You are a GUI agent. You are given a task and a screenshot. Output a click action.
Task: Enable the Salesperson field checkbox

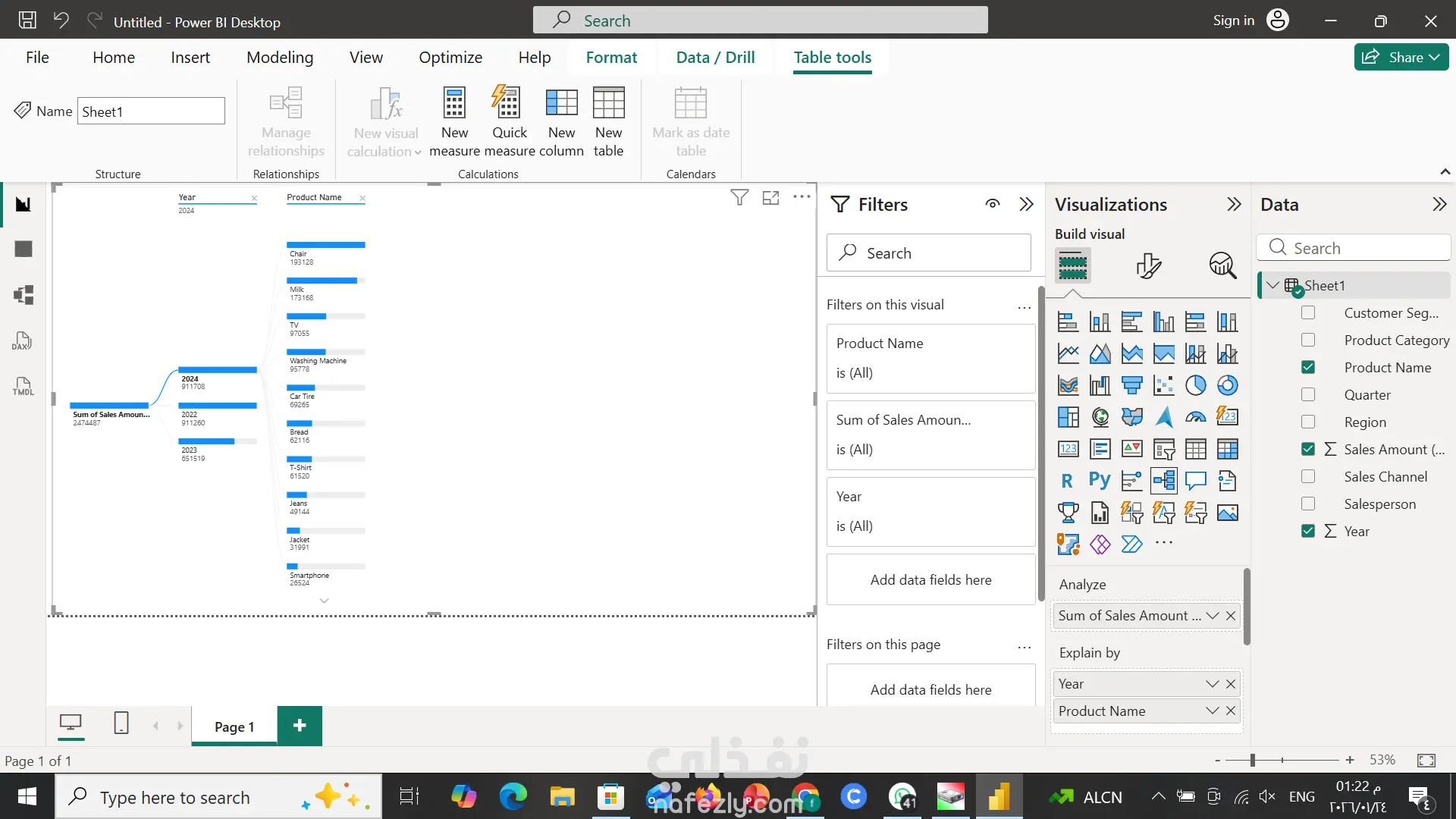(x=1307, y=504)
